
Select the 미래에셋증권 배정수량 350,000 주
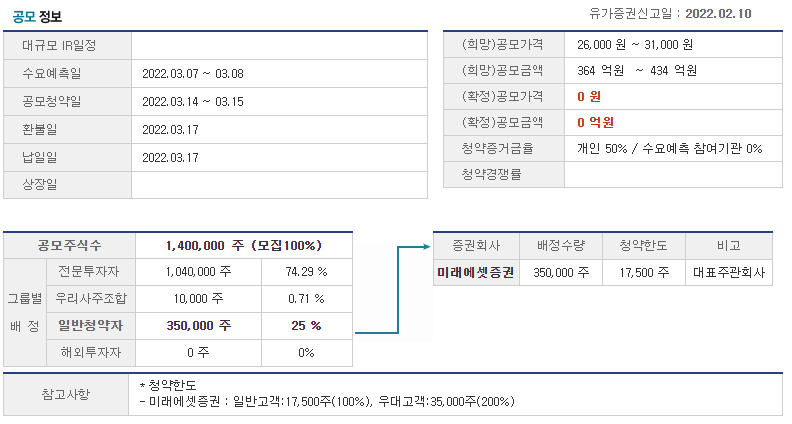point(561,272)
